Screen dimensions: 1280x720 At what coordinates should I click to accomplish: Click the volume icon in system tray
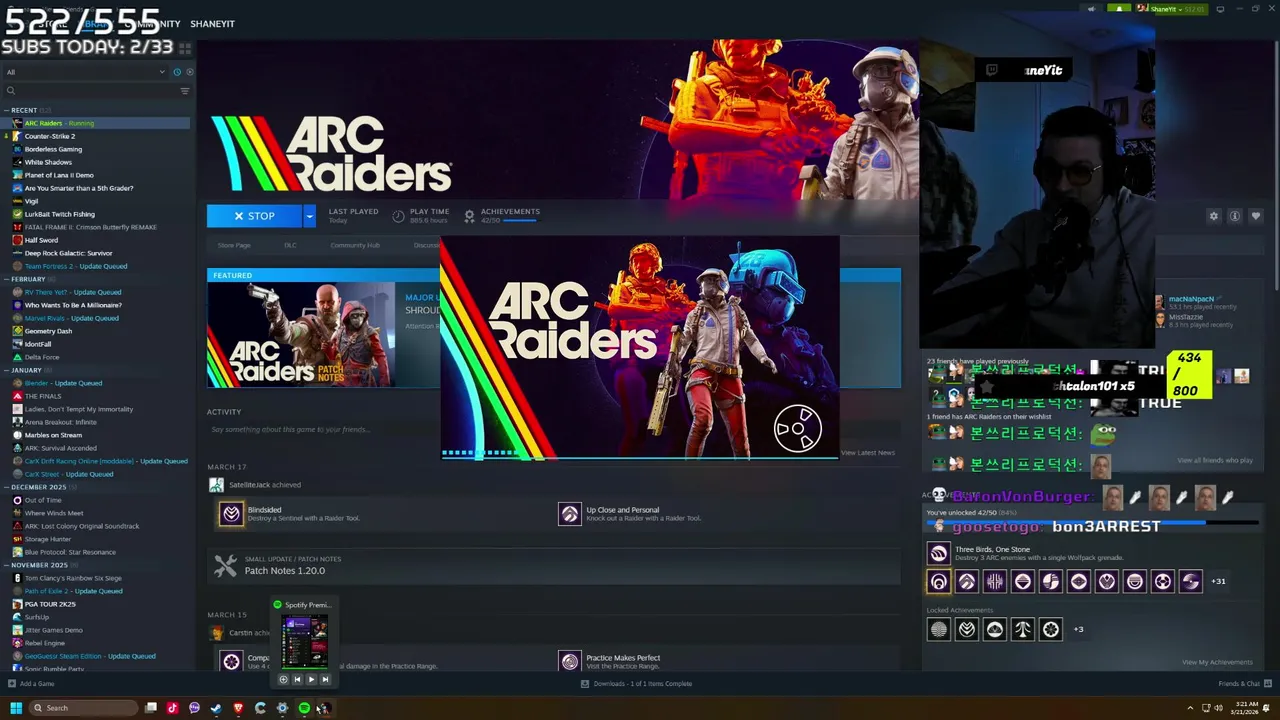(1218, 708)
